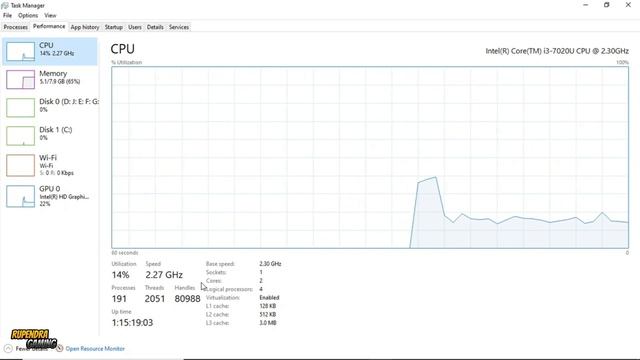Image resolution: width=640 pixels, height=360 pixels.
Task: Select the Disk 1 (C:) mini graph
Action: (20, 136)
